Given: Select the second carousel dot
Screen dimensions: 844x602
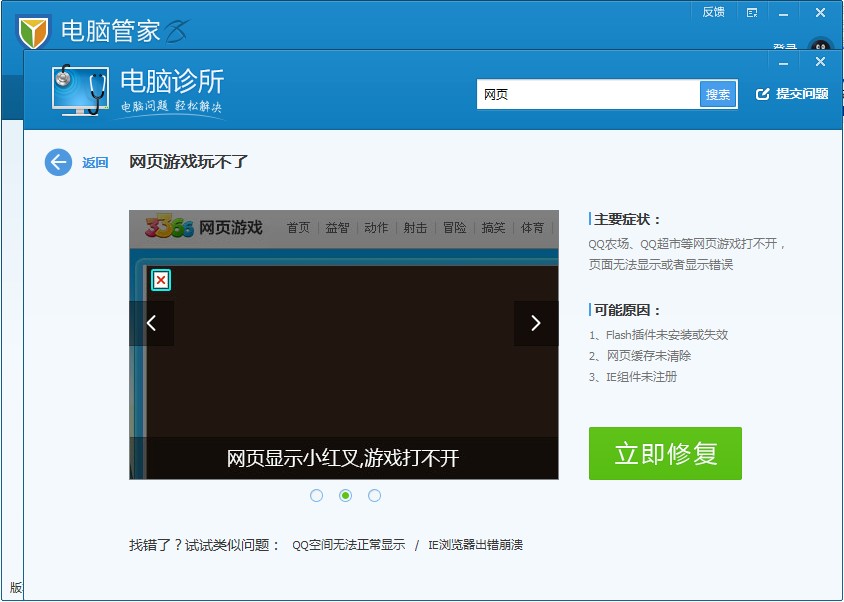Looking at the screenshot, I should (345, 495).
